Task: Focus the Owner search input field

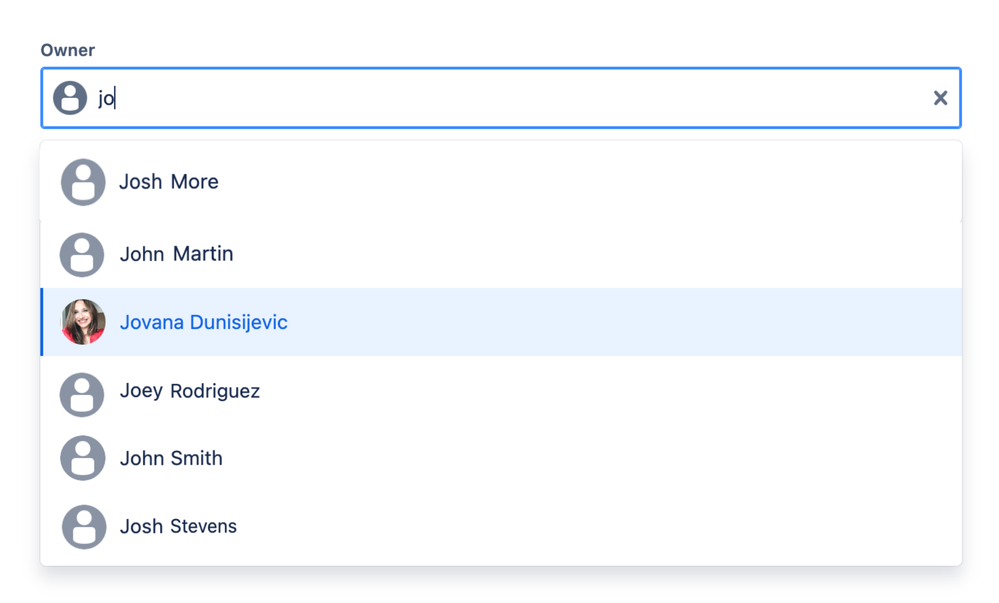Action: coord(500,98)
